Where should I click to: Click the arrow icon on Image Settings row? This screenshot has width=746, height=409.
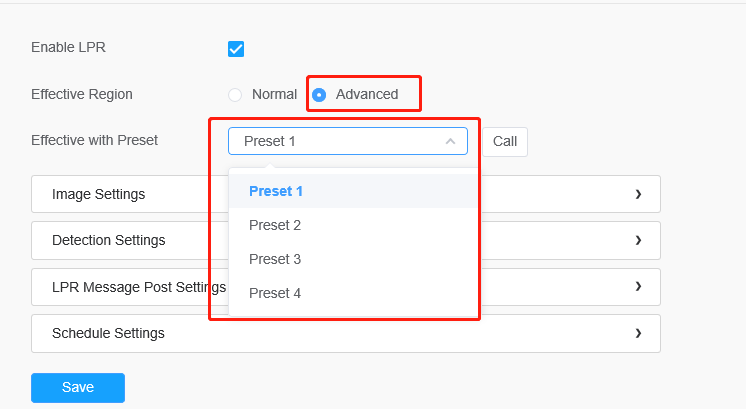[x=638, y=194]
